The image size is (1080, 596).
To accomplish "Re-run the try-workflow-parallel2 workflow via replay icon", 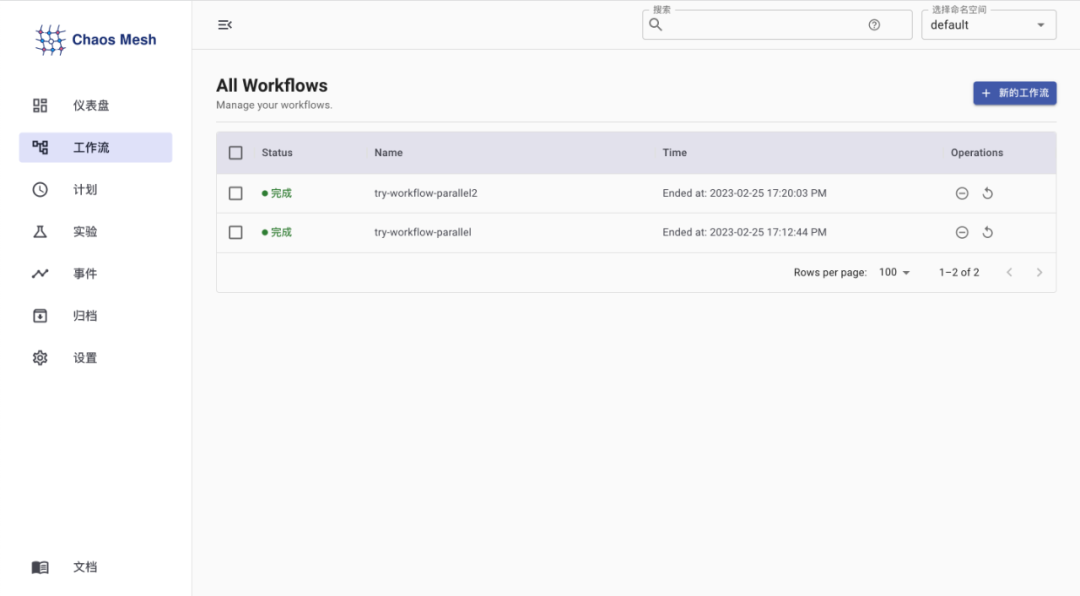I will point(988,194).
